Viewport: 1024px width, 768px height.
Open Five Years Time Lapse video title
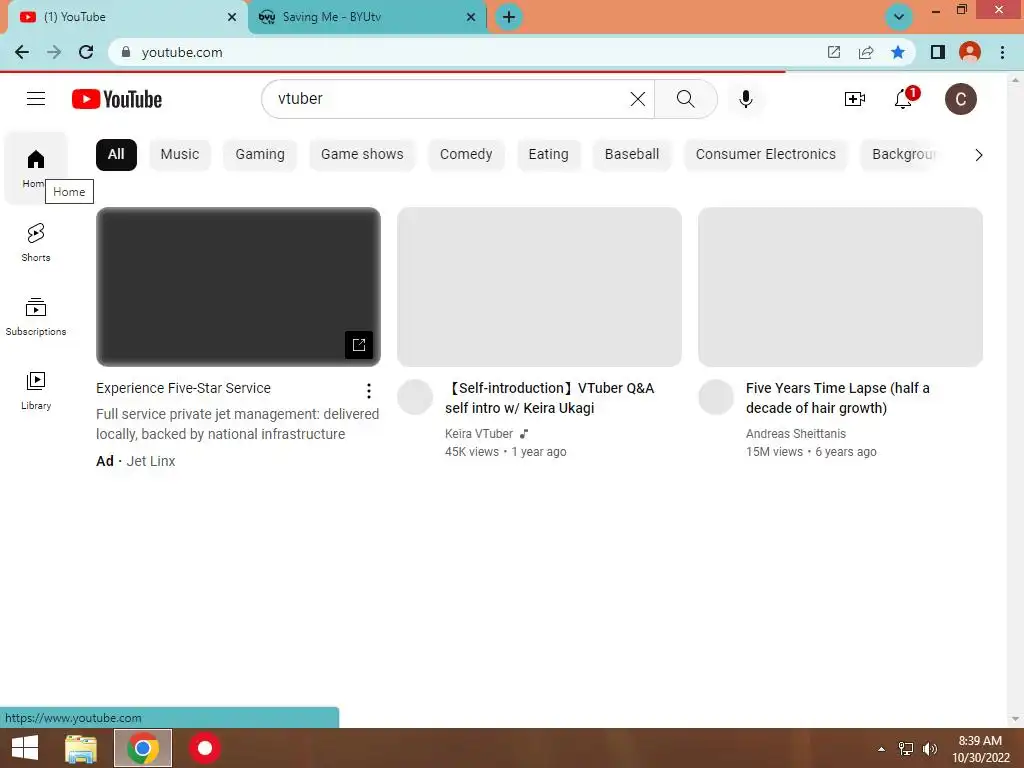[838, 398]
